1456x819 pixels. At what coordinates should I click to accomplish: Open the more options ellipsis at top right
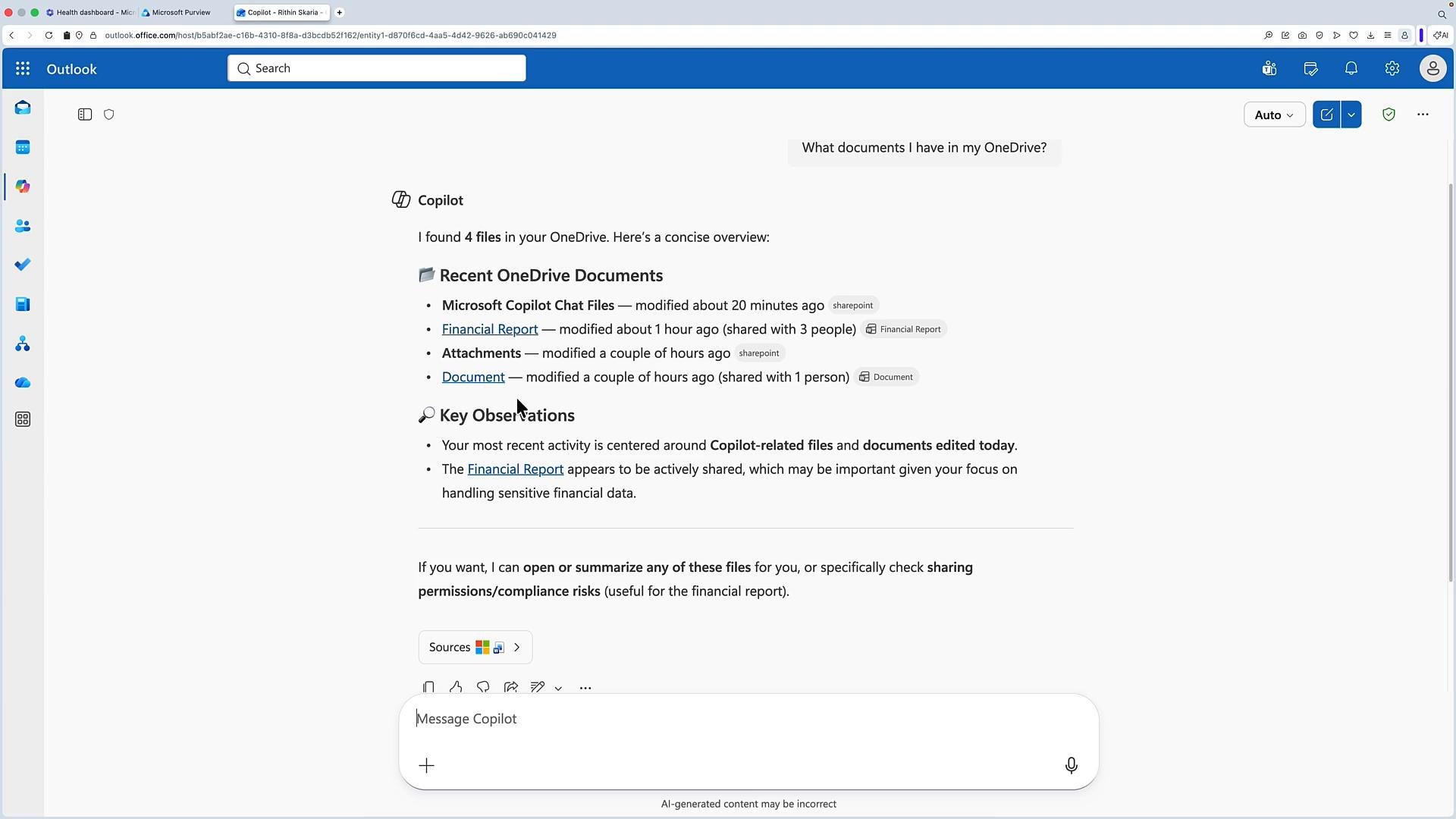pyautogui.click(x=1423, y=115)
